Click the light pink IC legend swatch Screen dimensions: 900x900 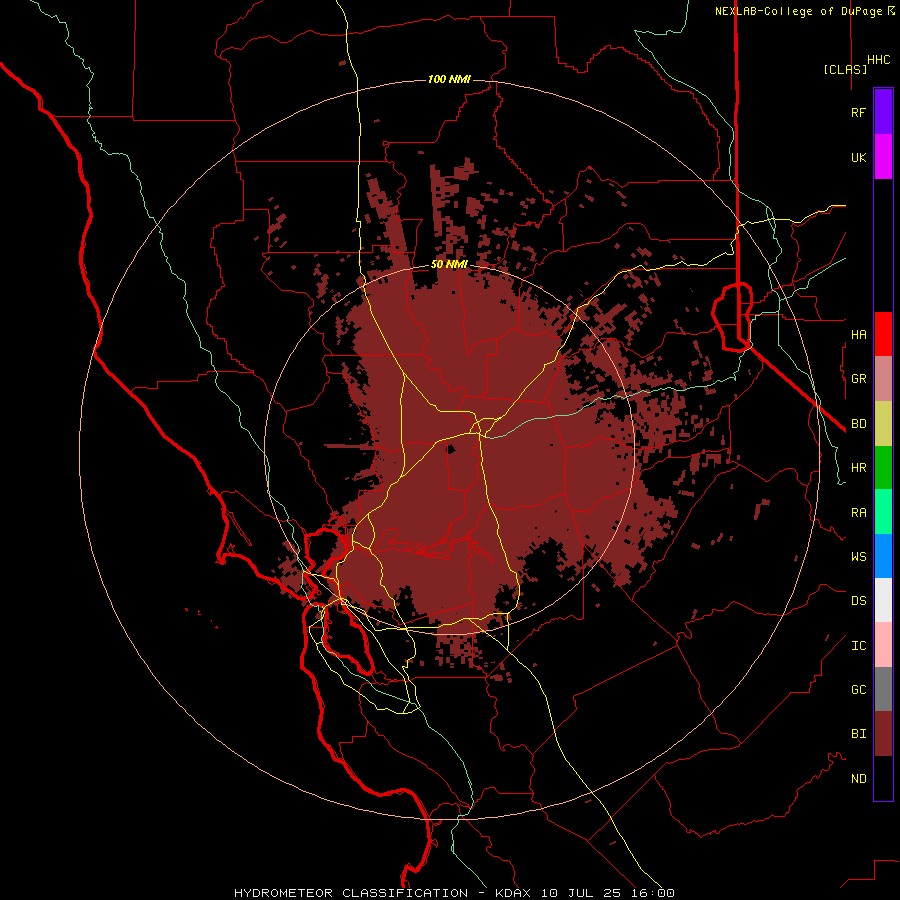[x=883, y=645]
